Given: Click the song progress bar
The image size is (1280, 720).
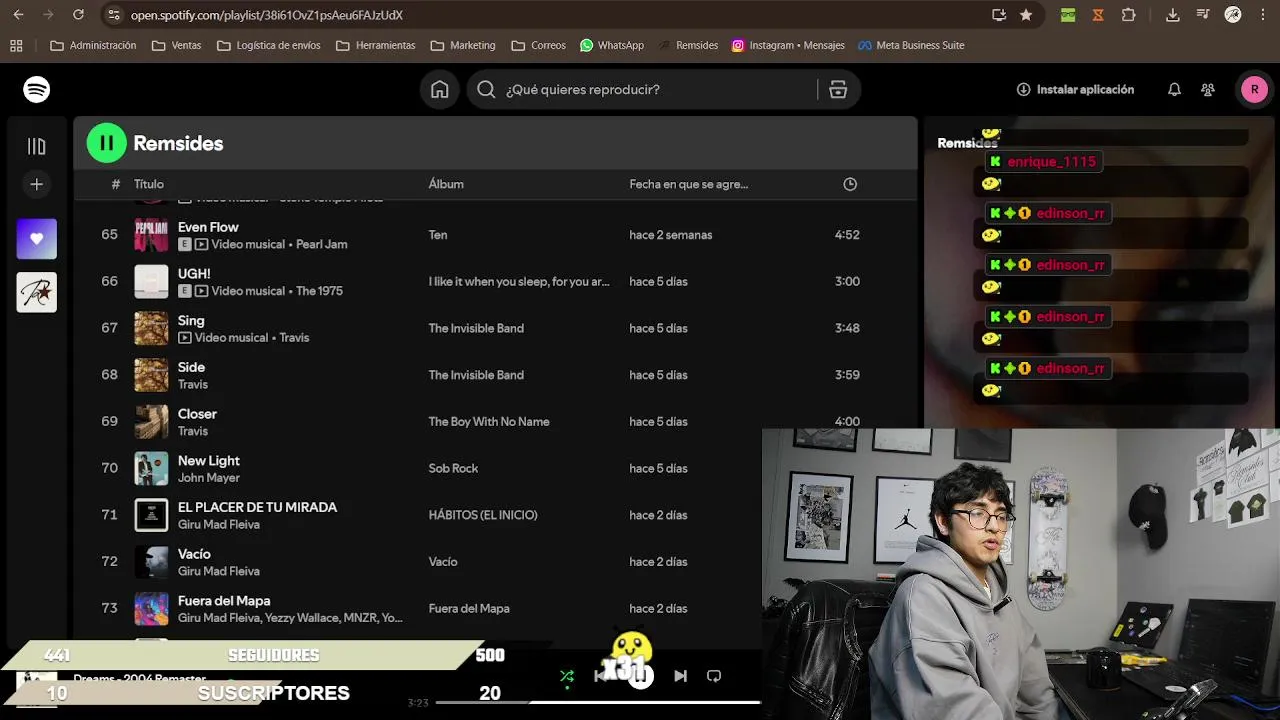Looking at the screenshot, I should (598, 702).
